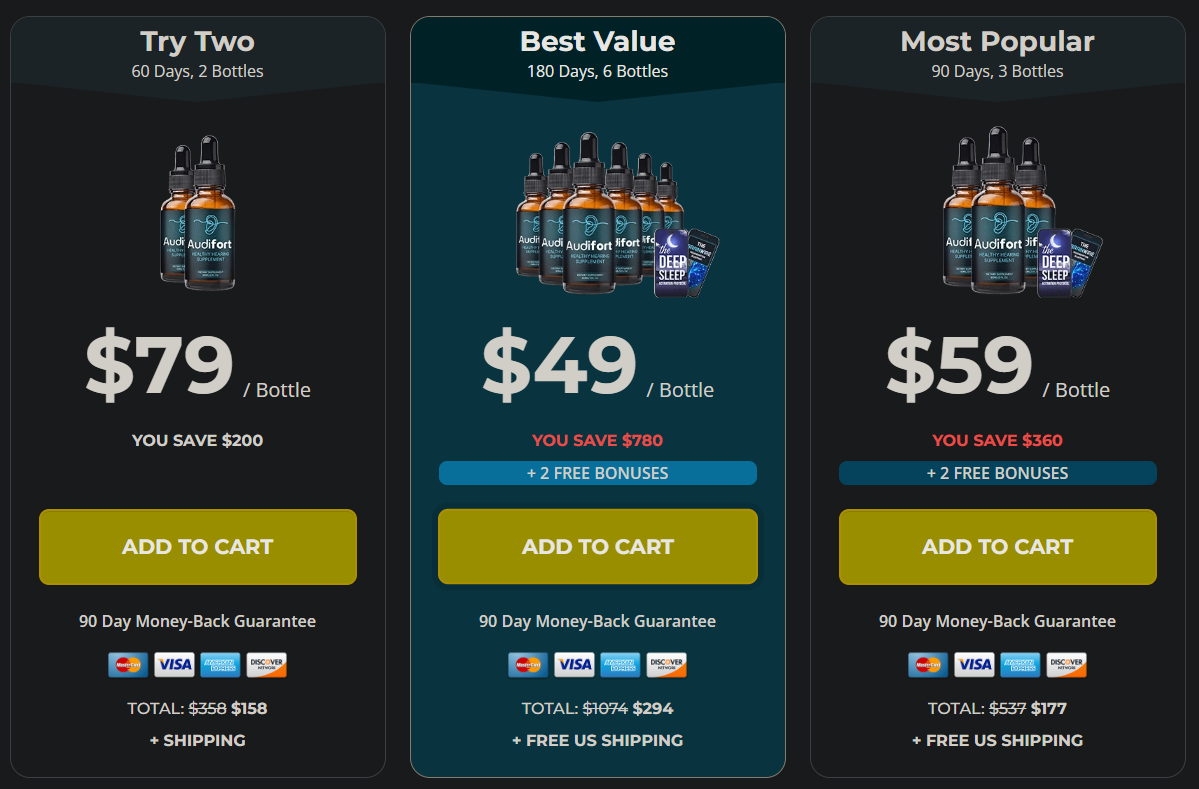Image resolution: width=1199 pixels, height=789 pixels.
Task: Add the 2 bottle Try Two package to cart
Action: point(198,547)
